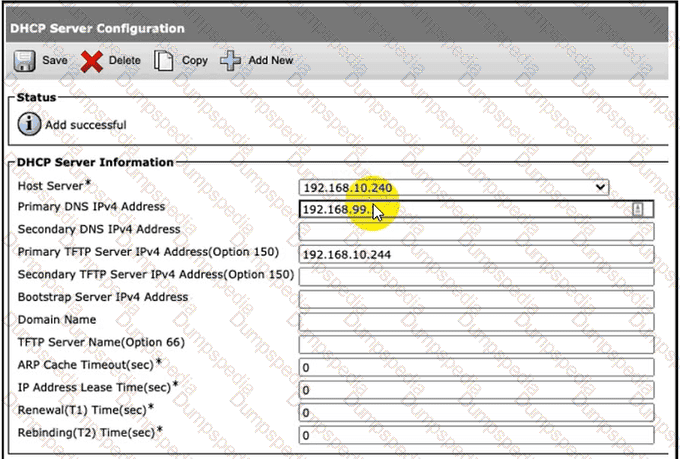The width and height of the screenshot is (680, 459).
Task: Click the red X Delete icon
Action: 92,61
